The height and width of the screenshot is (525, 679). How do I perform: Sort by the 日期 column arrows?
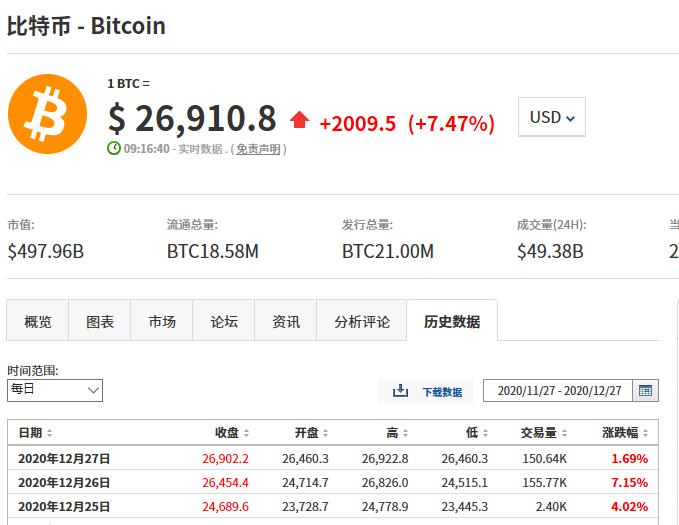point(50,433)
